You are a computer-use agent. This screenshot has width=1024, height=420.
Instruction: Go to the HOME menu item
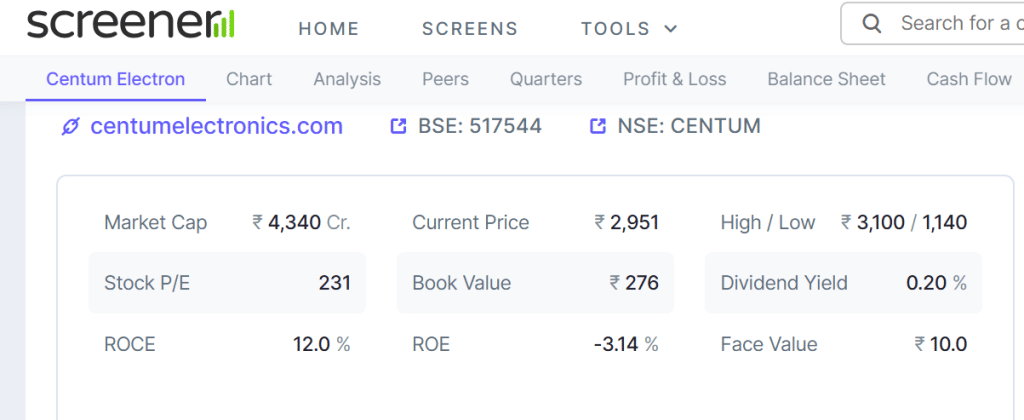pos(329,29)
